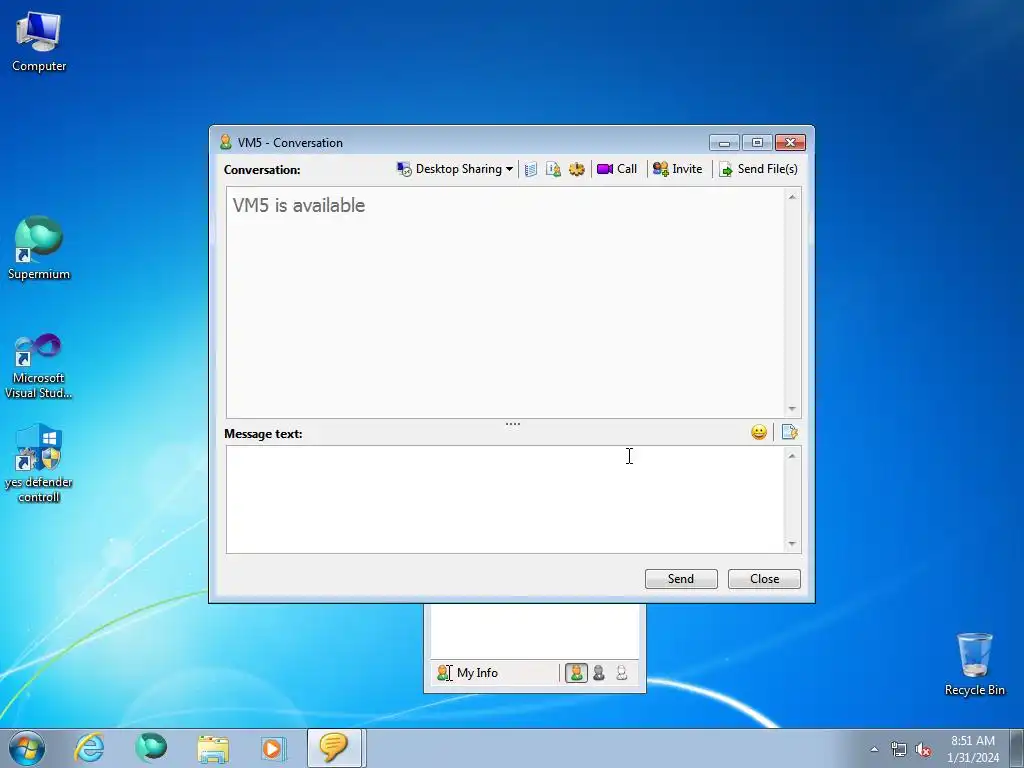Click conversation pane scroll down arrow
1024x768 pixels.
pos(792,409)
